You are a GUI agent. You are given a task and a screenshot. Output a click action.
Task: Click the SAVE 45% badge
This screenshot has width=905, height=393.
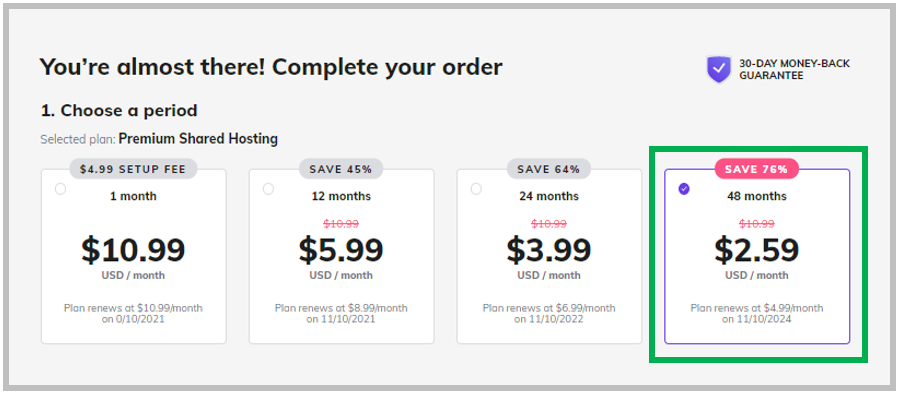[x=341, y=169]
